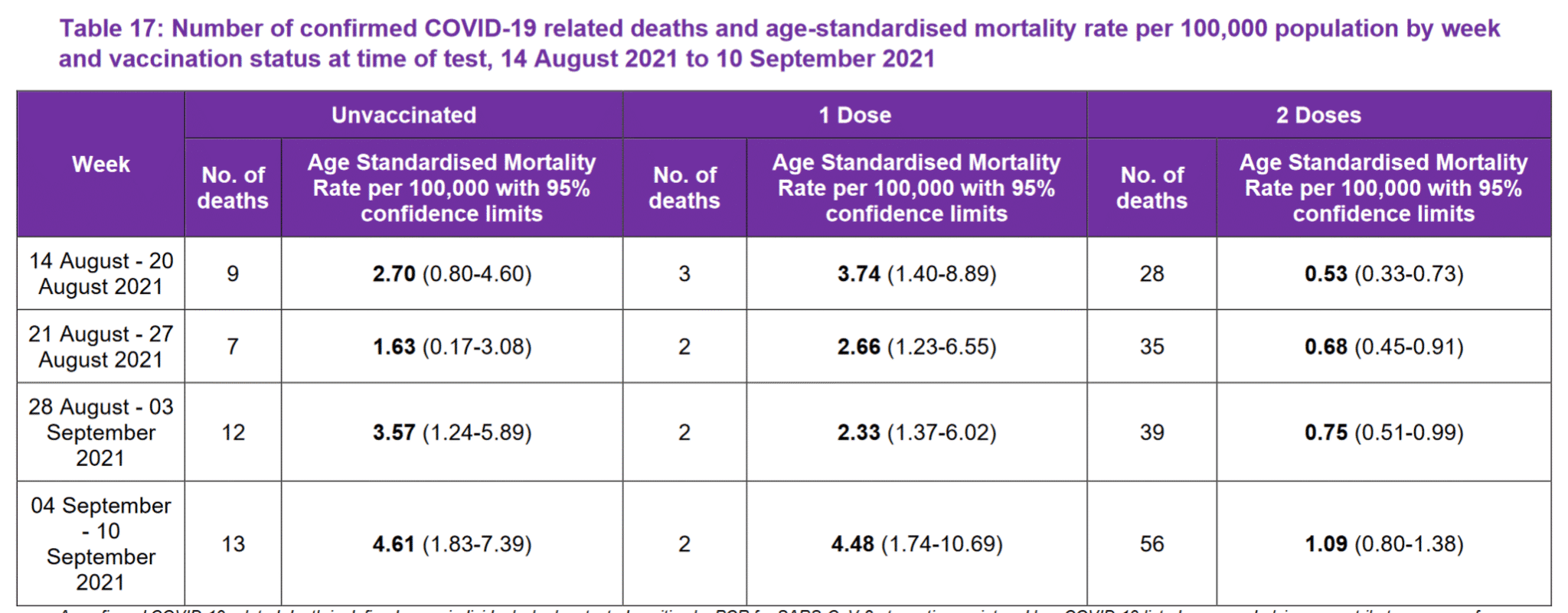Viewport: 1568px width, 613px height.
Task: Select the 21 August - 27 August 2021 row label
Action: [100, 347]
